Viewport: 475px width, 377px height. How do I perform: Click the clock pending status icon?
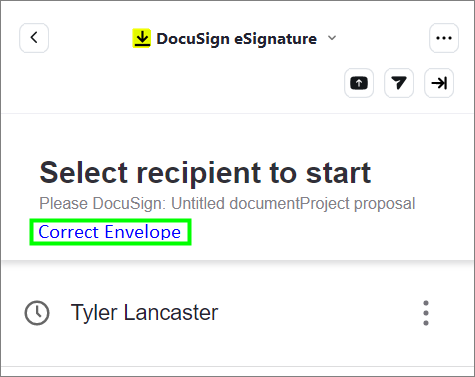click(x=37, y=313)
